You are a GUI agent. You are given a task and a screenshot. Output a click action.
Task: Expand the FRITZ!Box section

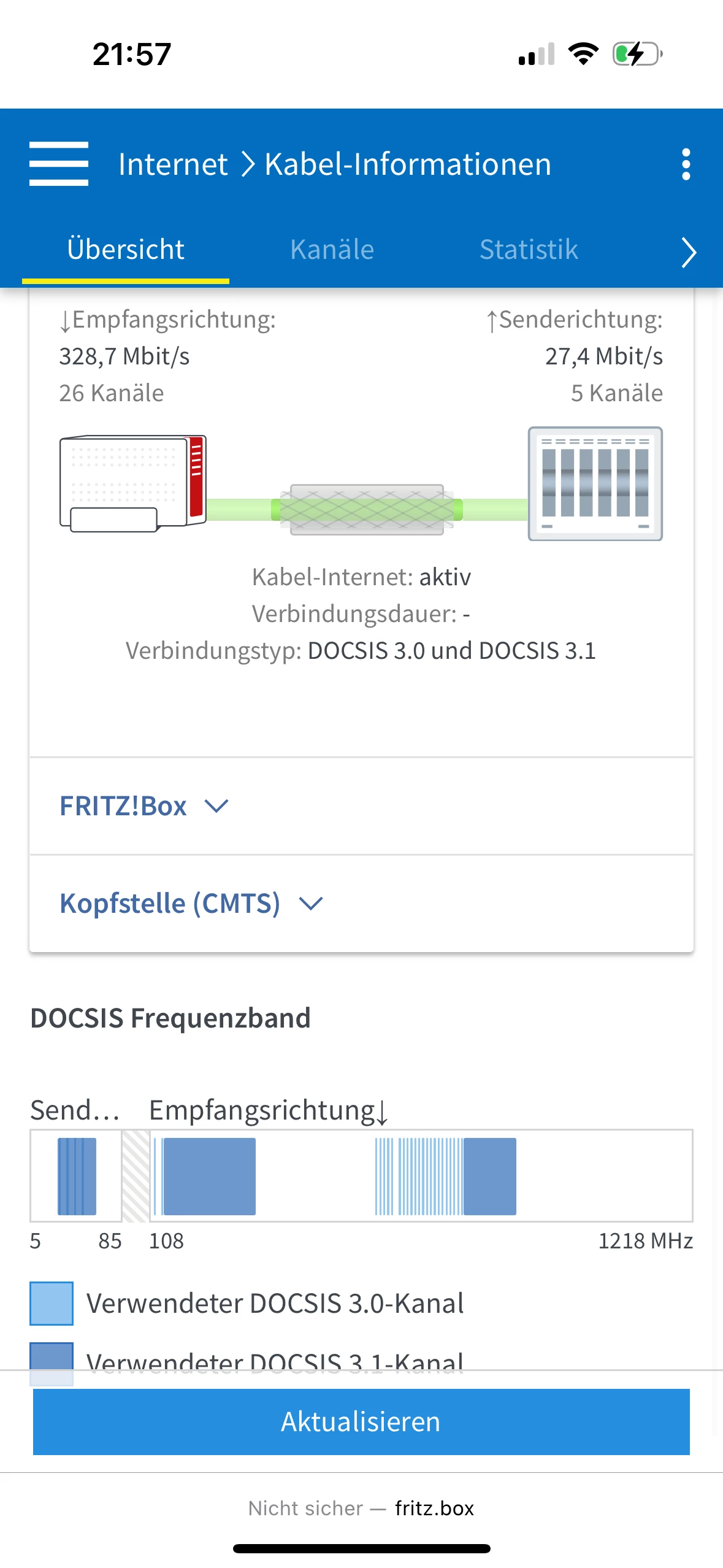144,806
